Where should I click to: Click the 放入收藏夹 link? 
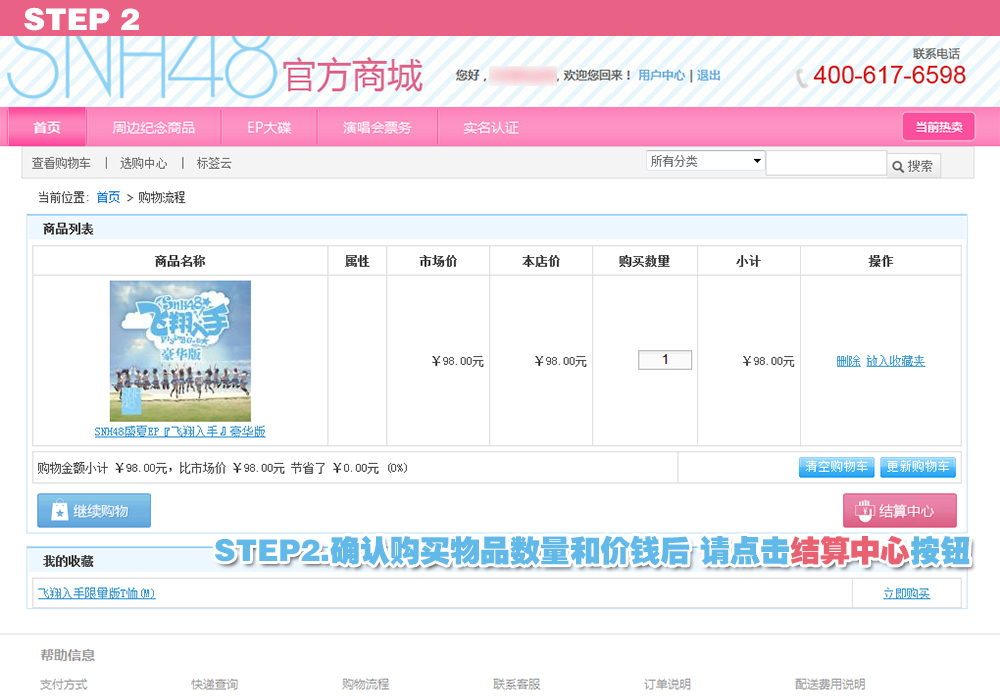point(895,361)
